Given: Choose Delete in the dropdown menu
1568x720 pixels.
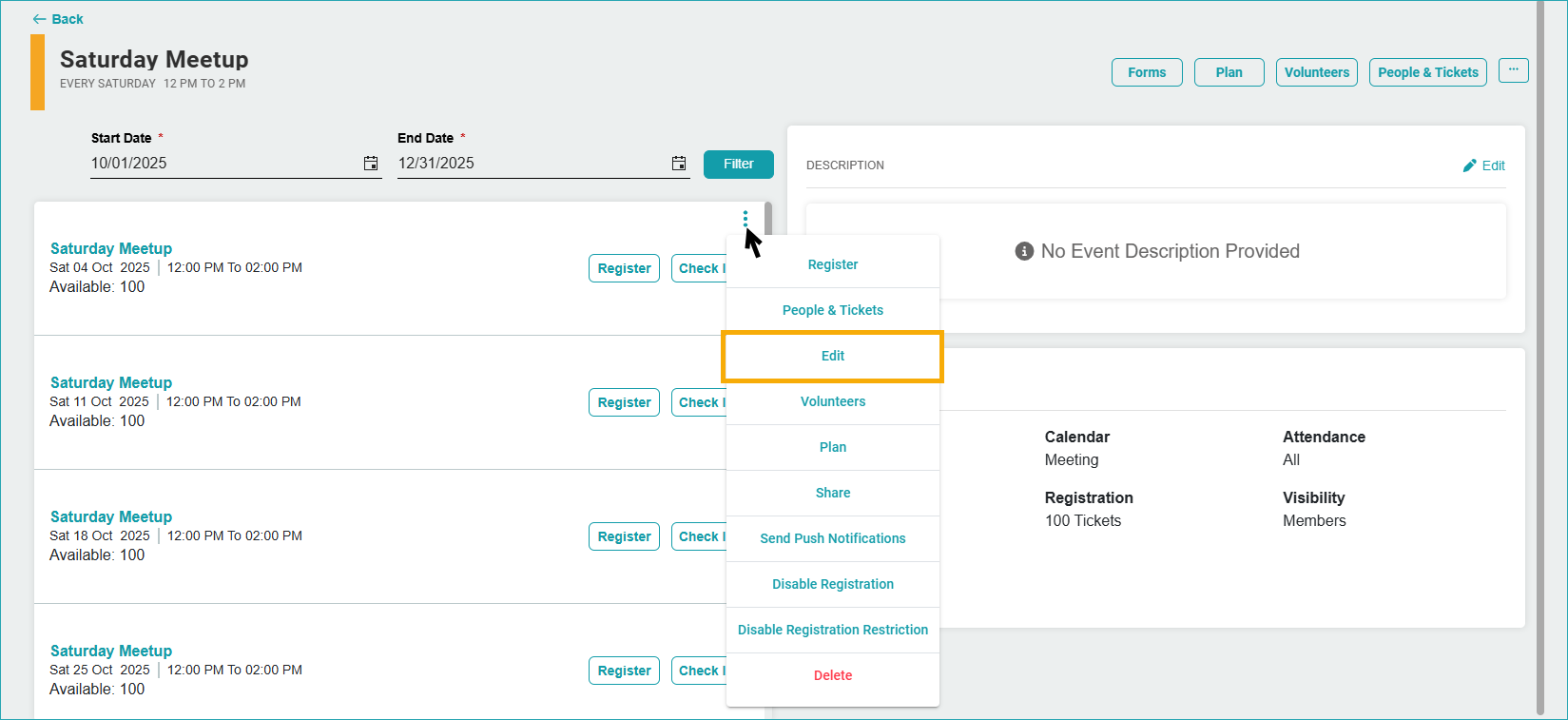Looking at the screenshot, I should point(833,675).
